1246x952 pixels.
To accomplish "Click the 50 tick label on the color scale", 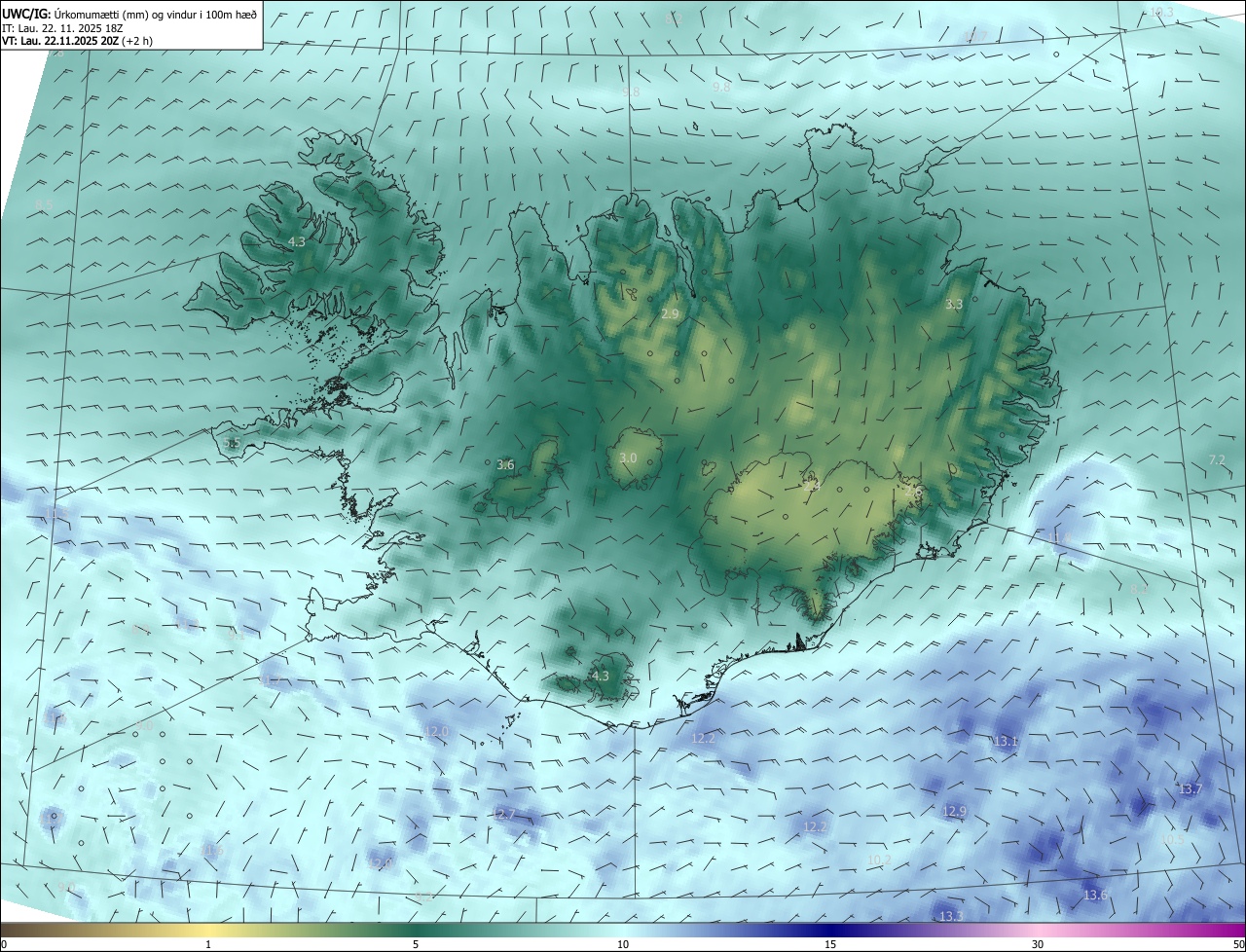I will point(1237,944).
